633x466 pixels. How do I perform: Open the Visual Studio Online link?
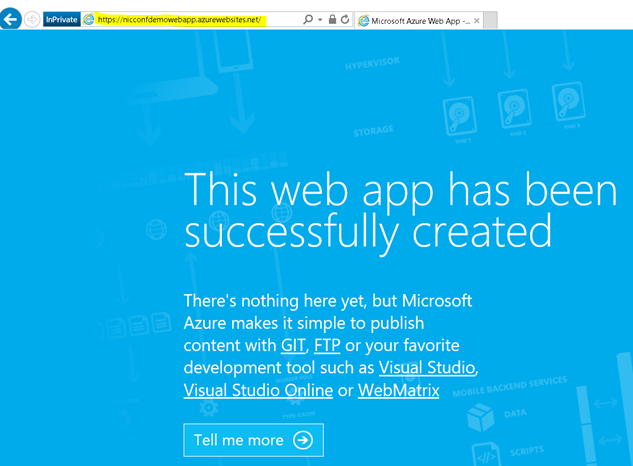[258, 390]
